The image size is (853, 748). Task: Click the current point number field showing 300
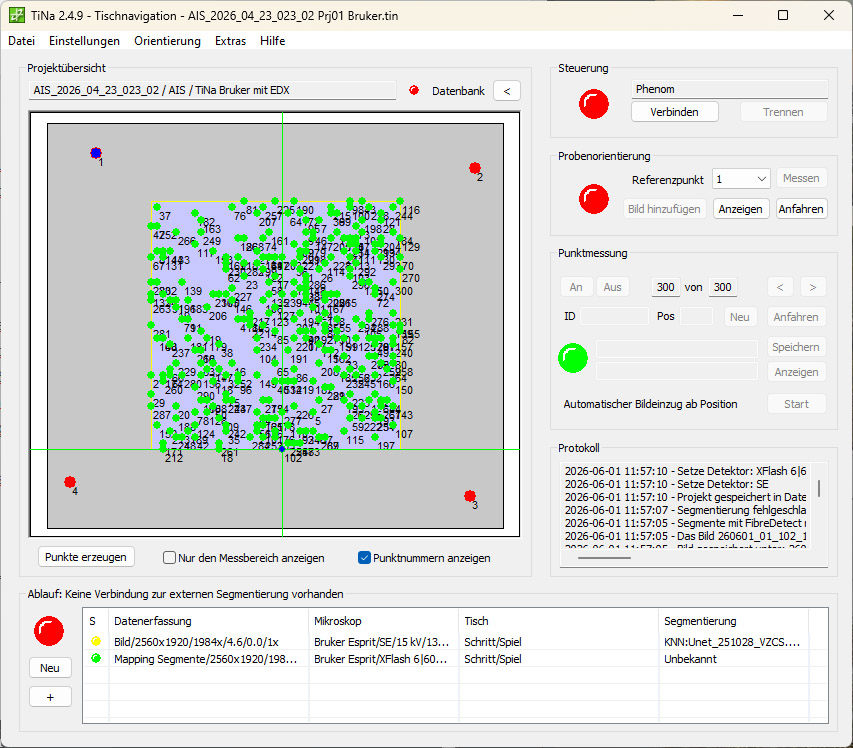click(x=665, y=287)
